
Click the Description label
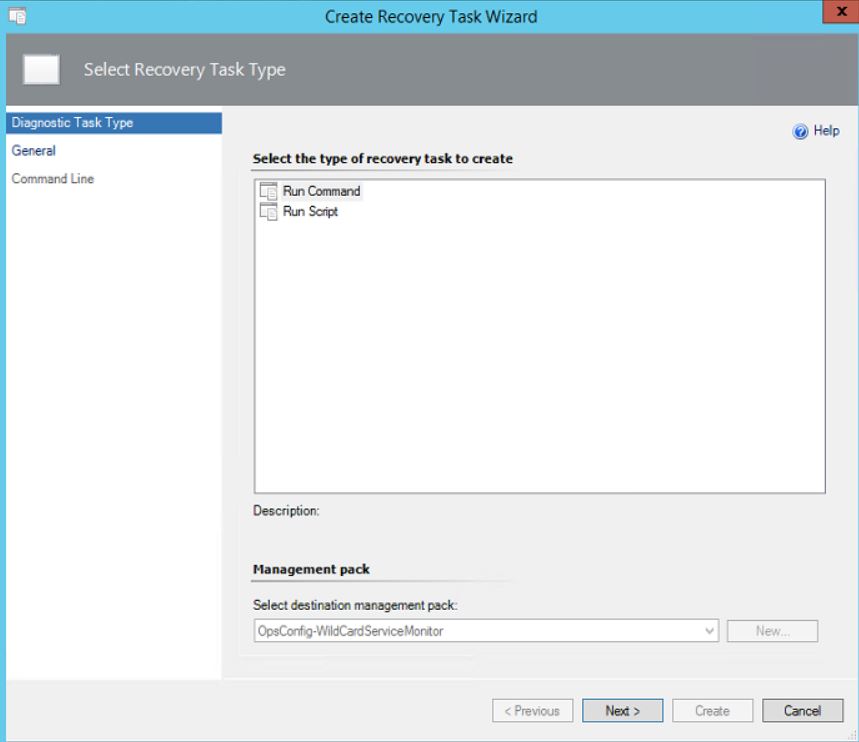click(x=286, y=511)
